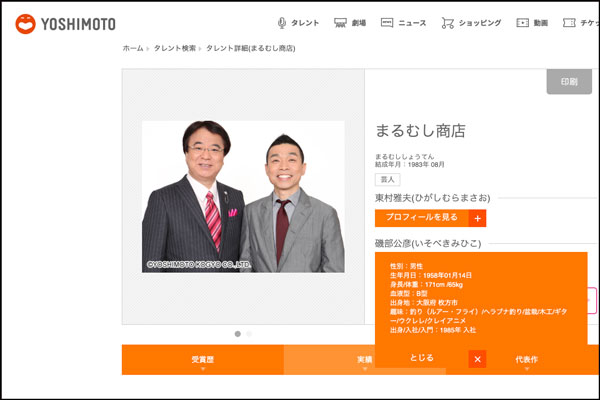Click the line 出身/入社/入門：1985年 入社

pyautogui.click(x=433, y=330)
